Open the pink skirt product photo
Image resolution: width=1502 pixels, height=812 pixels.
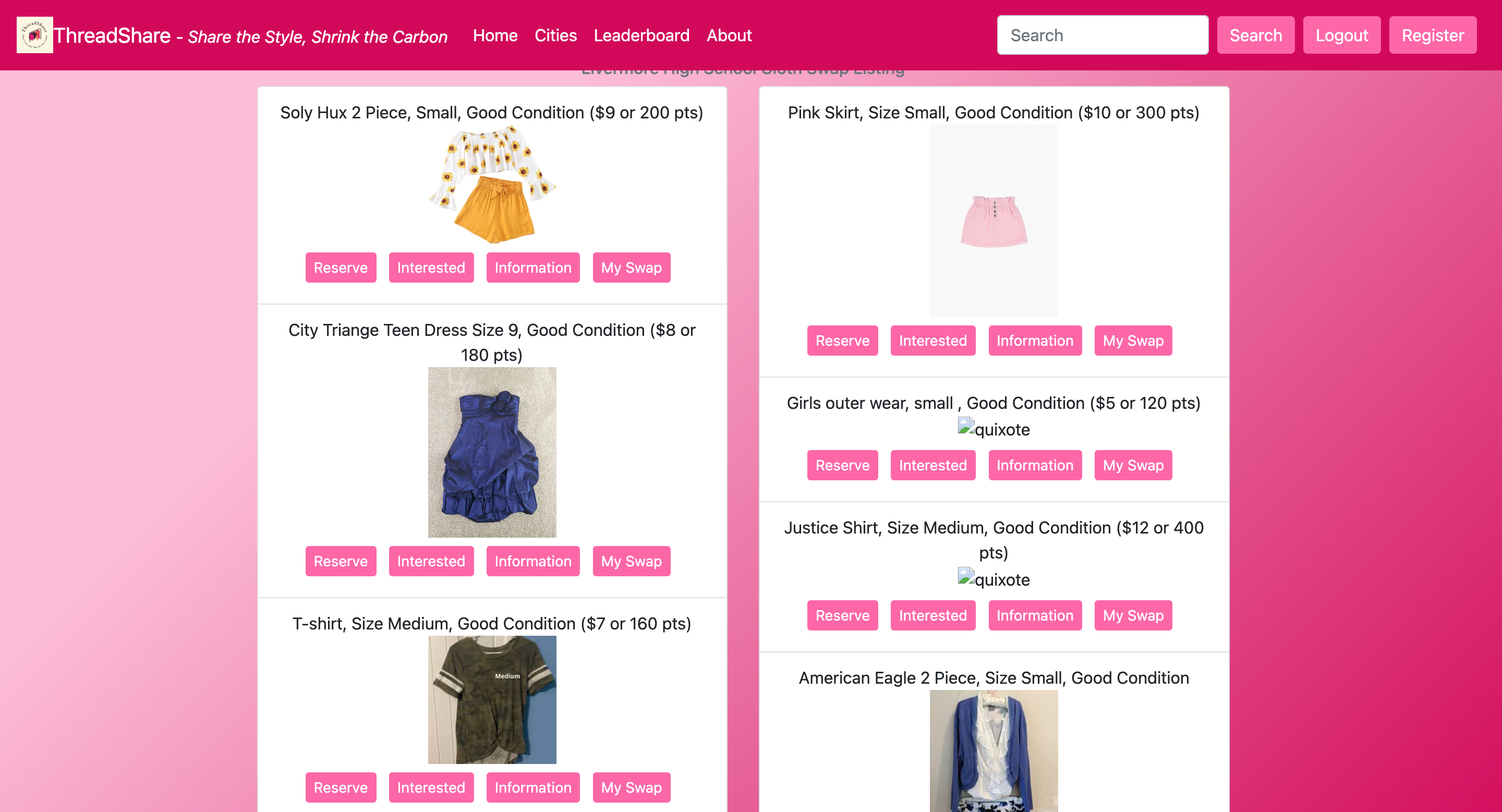pos(993,221)
